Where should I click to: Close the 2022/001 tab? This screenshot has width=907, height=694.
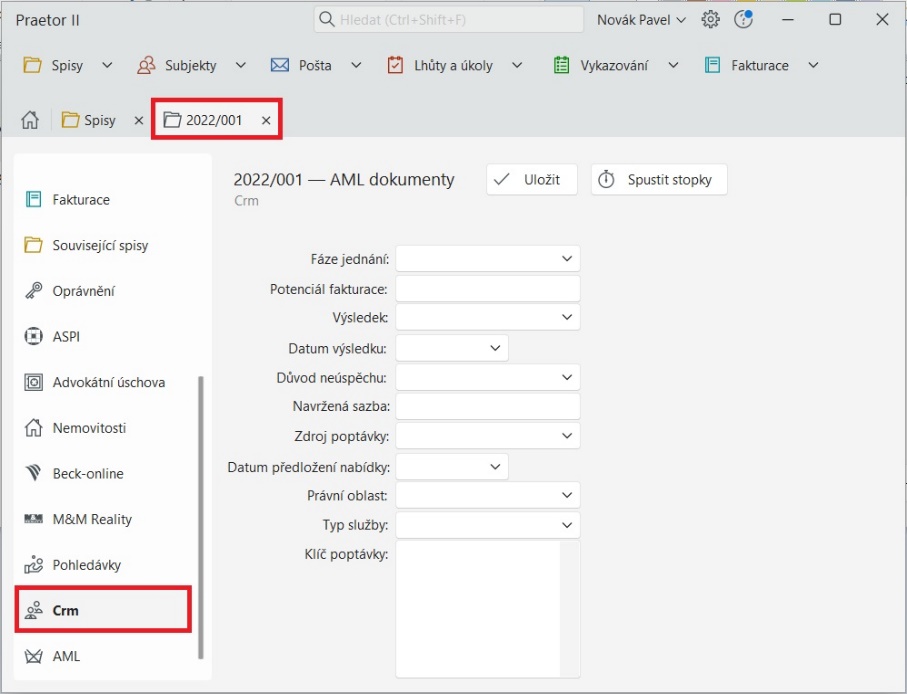(266, 120)
